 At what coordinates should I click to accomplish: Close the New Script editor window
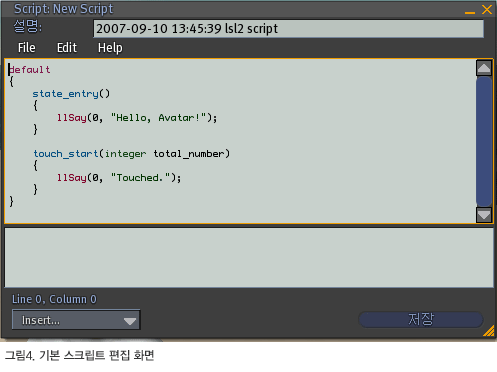click(487, 9)
